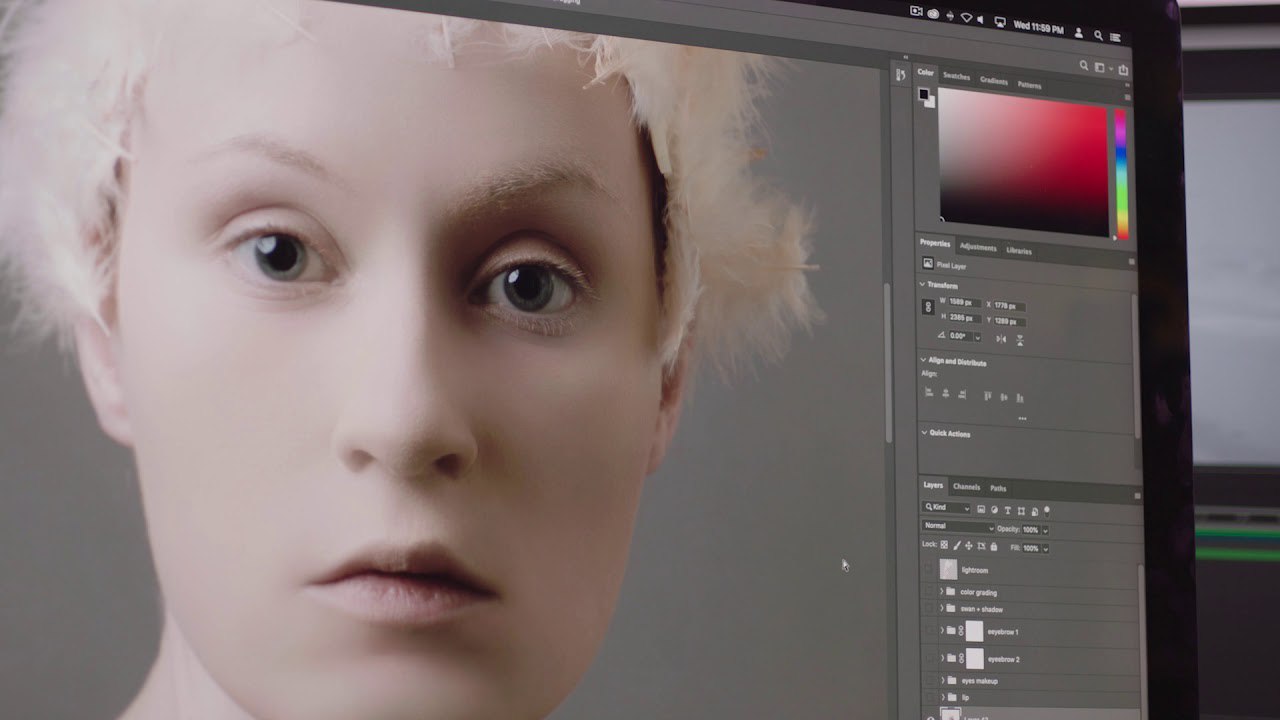
Task: Filter layers by type layers
Action: [1007, 510]
